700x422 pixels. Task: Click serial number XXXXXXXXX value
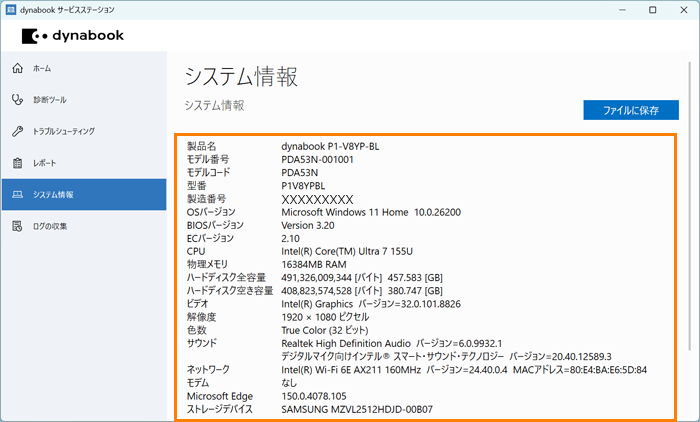317,199
